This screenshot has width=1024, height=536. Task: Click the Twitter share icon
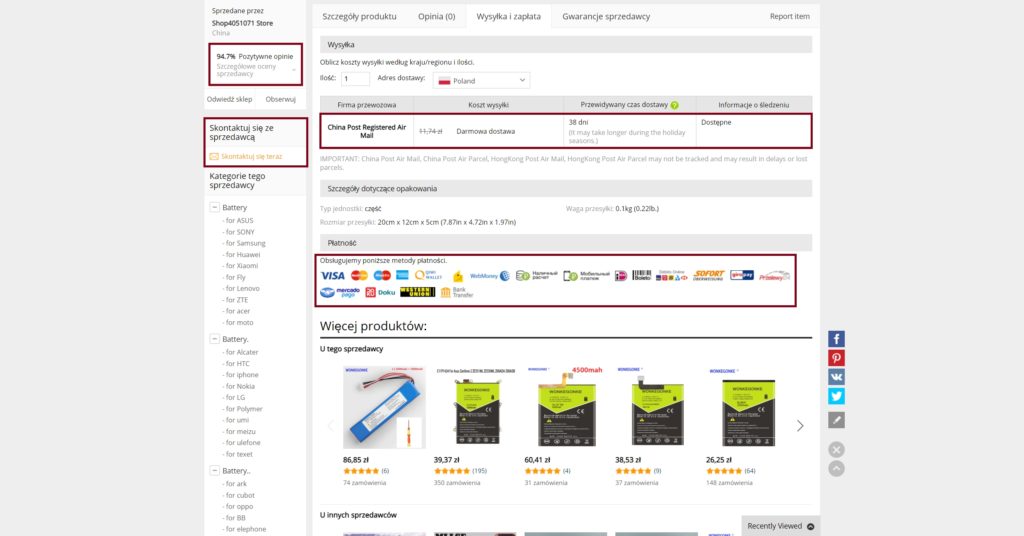coord(836,396)
